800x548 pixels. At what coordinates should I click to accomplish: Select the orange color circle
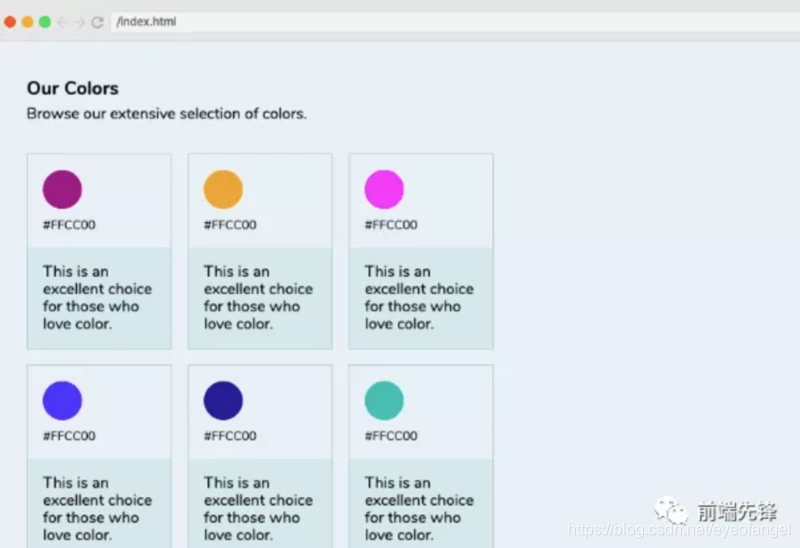[x=223, y=189]
